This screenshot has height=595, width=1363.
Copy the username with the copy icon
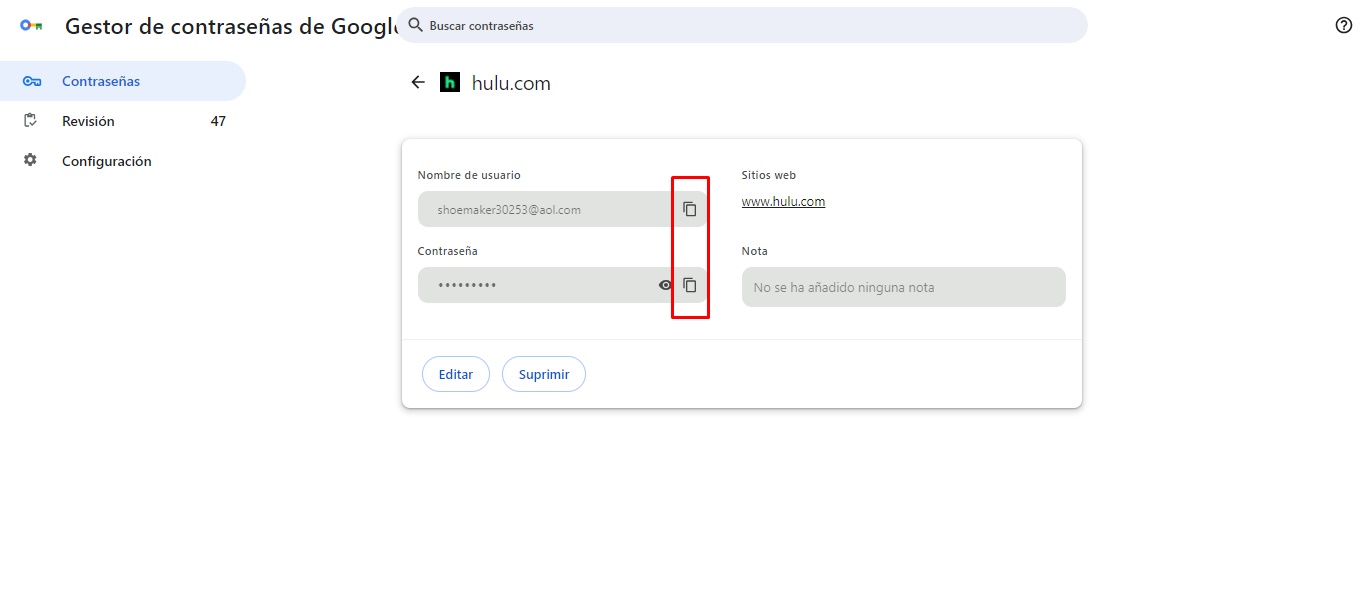(689, 209)
